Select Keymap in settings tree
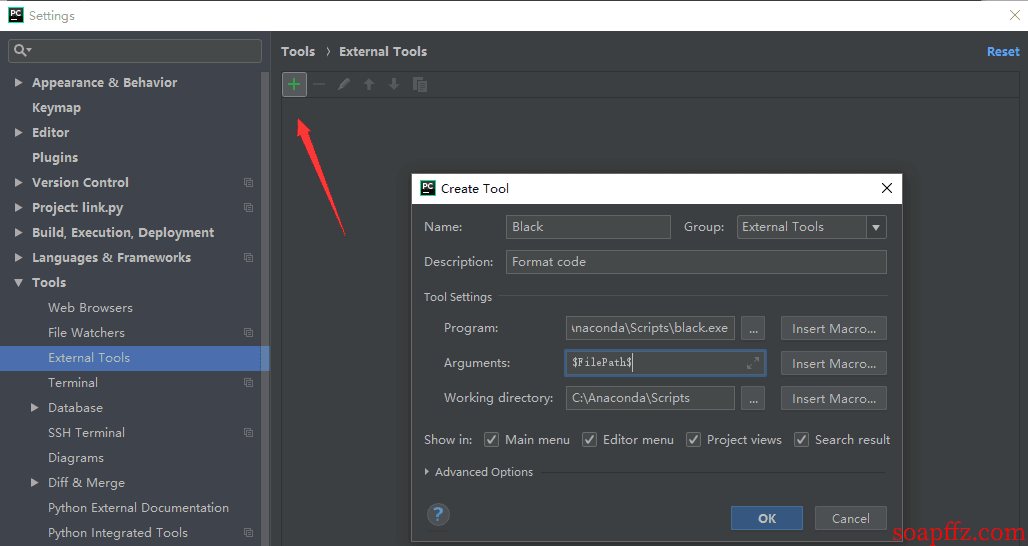 [56, 107]
